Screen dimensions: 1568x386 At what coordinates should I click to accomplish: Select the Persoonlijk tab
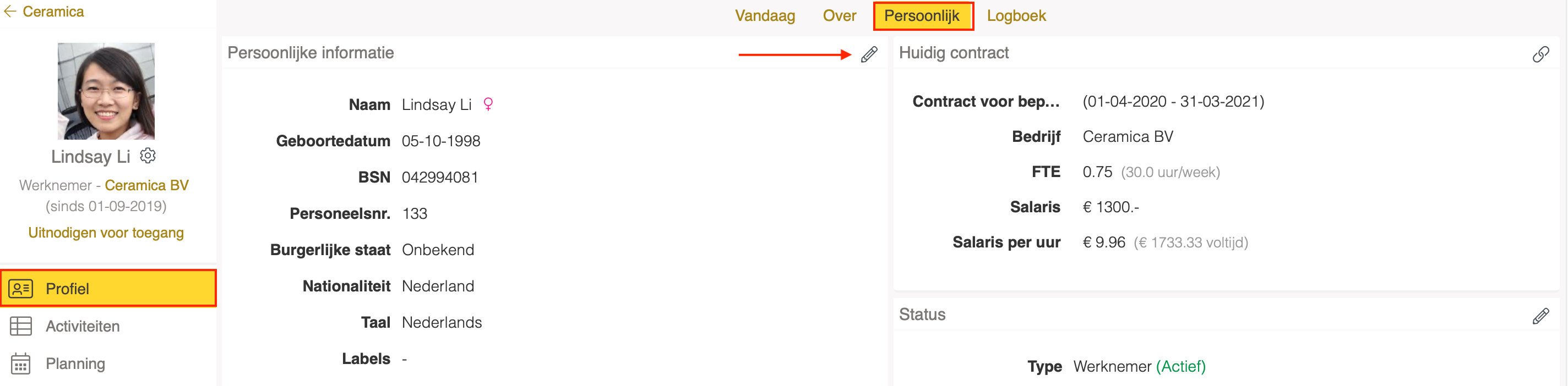coord(923,16)
